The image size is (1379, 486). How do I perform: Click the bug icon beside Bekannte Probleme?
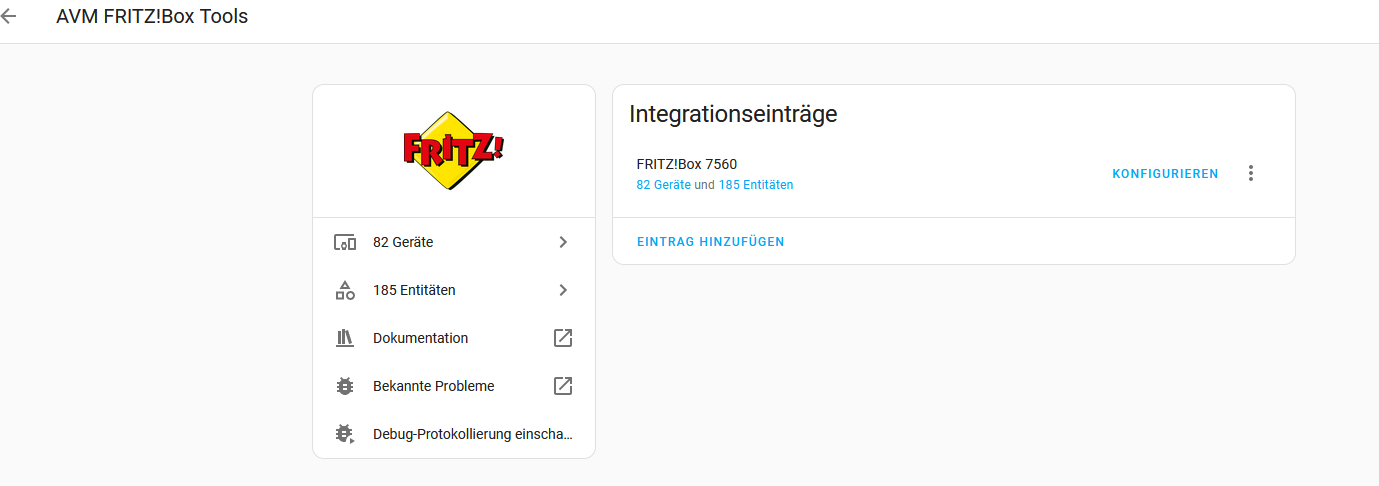point(344,386)
